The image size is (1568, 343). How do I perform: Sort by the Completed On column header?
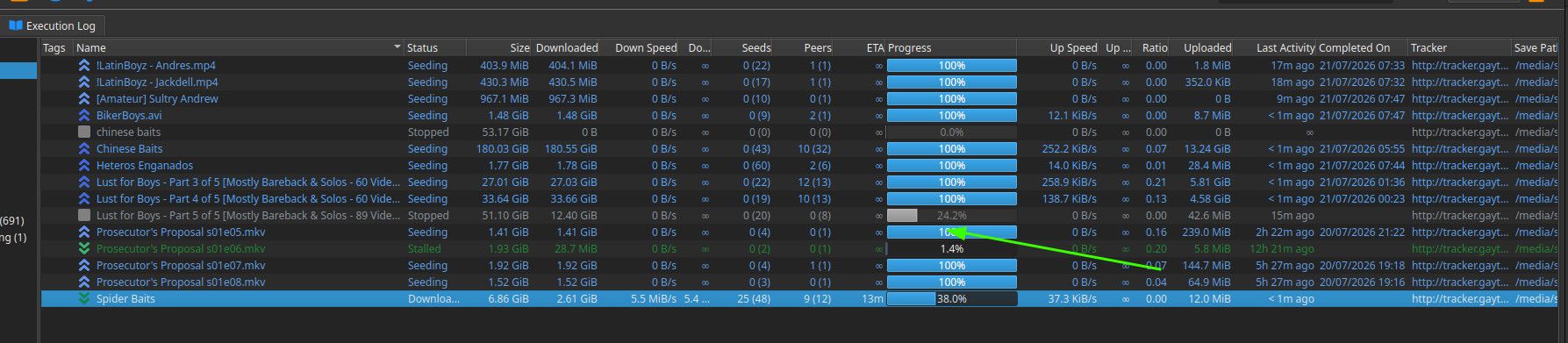click(x=1354, y=47)
